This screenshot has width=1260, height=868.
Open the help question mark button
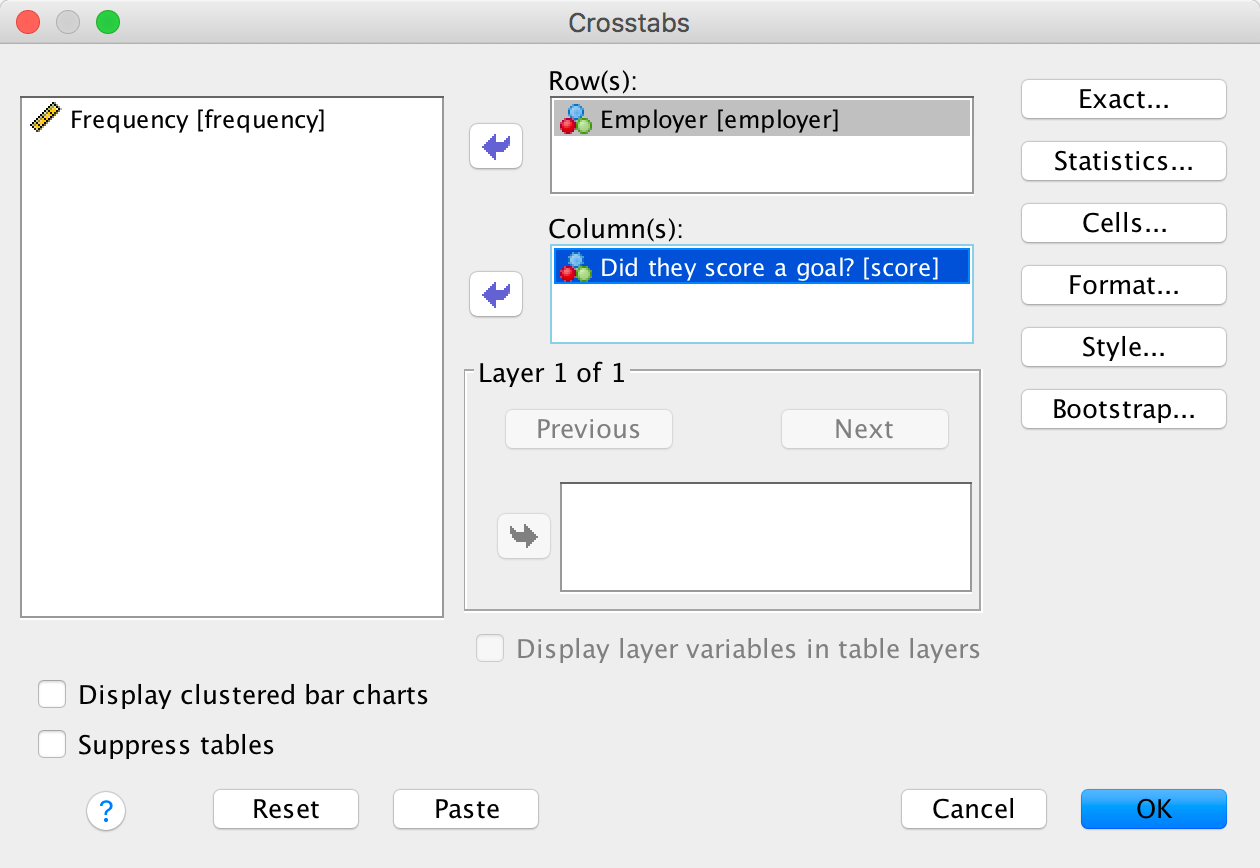(x=106, y=810)
